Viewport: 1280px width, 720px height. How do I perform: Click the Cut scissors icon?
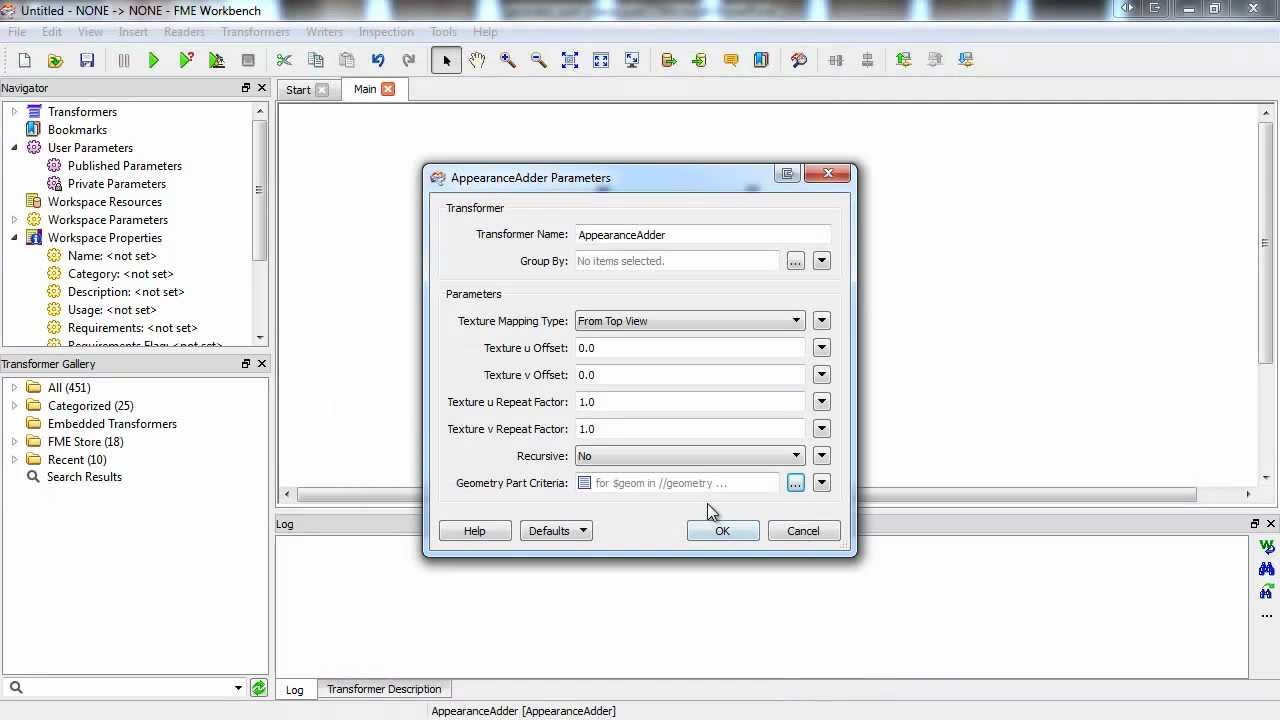pyautogui.click(x=284, y=60)
